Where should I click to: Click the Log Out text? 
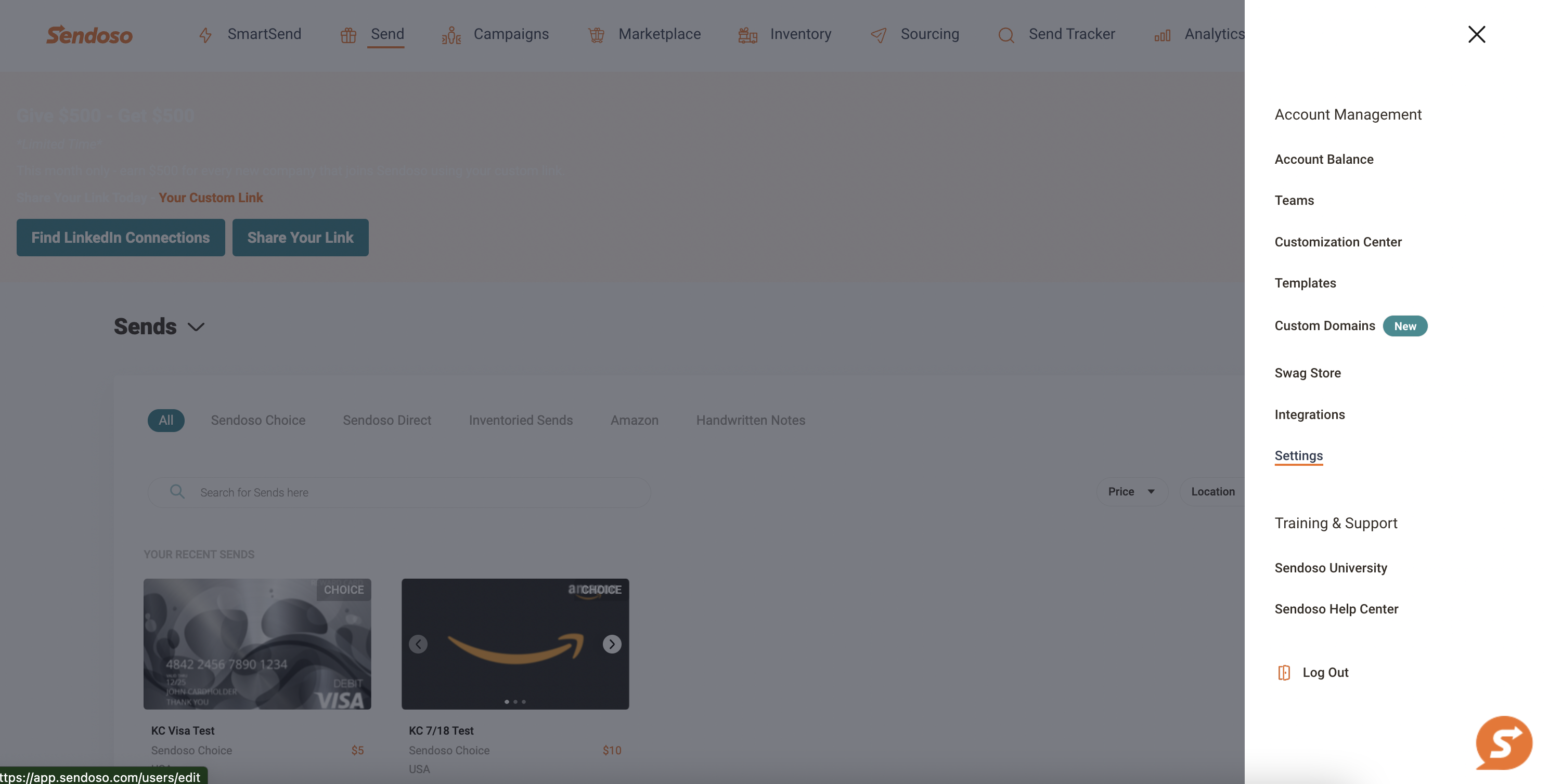[x=1325, y=672]
